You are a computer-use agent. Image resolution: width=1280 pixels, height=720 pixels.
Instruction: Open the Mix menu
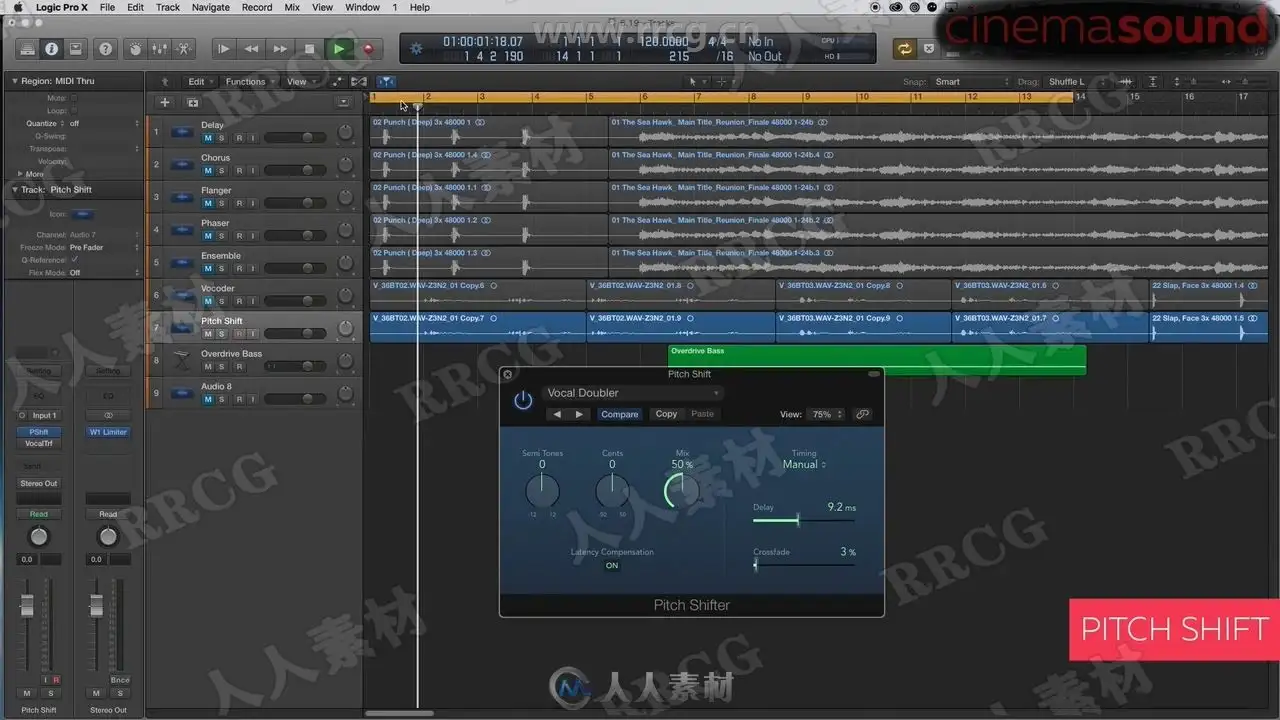(292, 7)
